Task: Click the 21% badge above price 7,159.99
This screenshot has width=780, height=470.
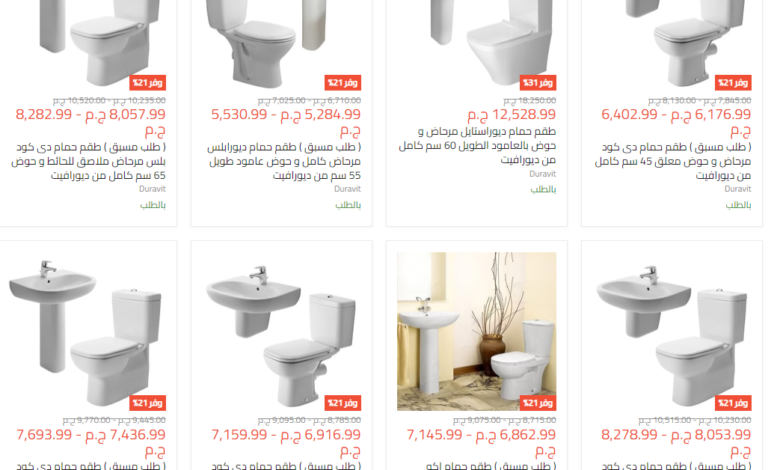Action: click(x=343, y=403)
